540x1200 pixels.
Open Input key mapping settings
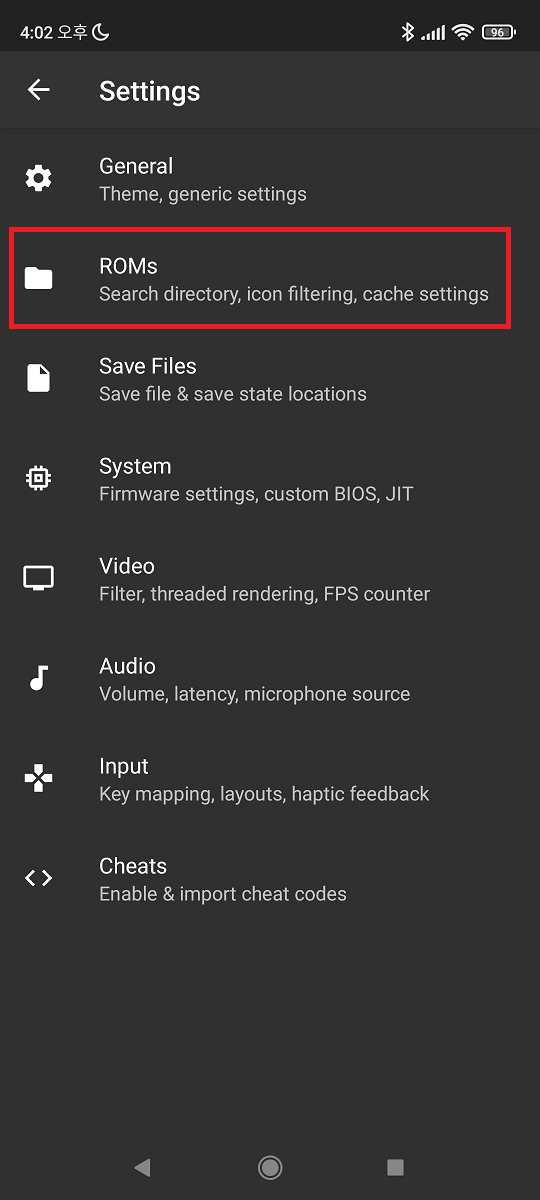click(x=270, y=779)
